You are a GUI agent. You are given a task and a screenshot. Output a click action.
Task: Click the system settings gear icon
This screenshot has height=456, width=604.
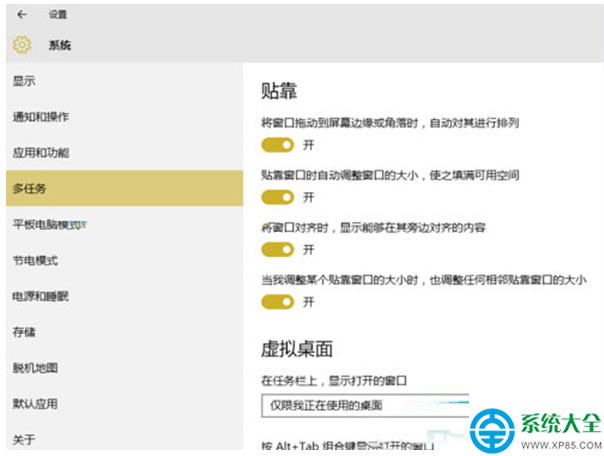pos(22,45)
